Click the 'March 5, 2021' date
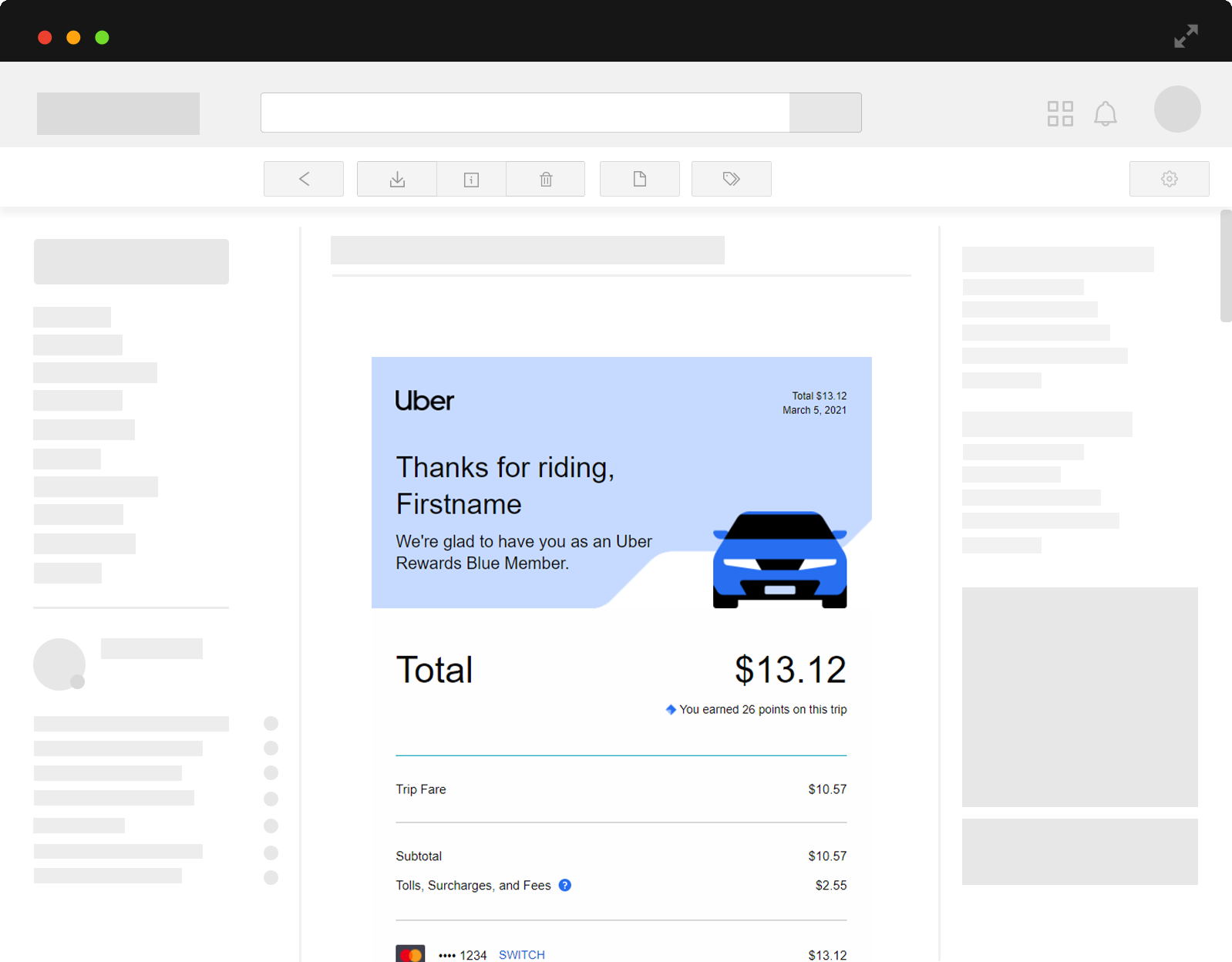This screenshot has height=962, width=1232. (x=814, y=410)
